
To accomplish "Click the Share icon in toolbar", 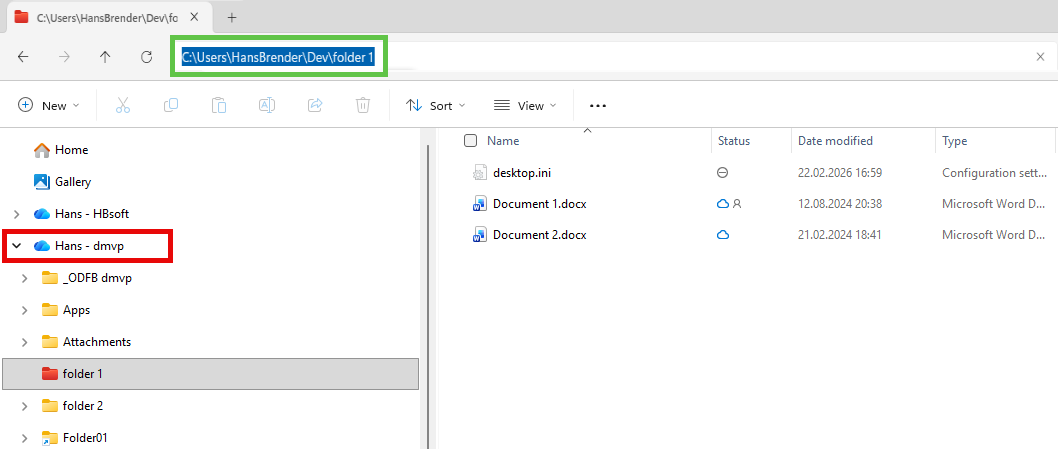I will click(x=315, y=105).
